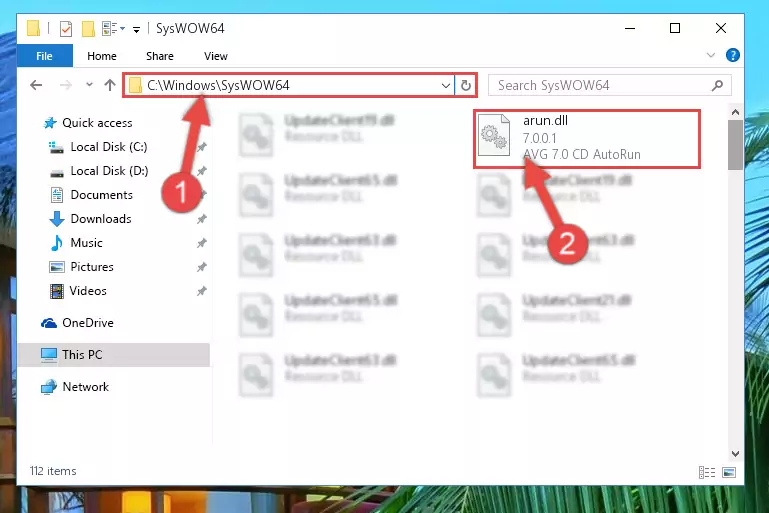
Task: Open Local Disk (C:) in sidebar
Action: tap(109, 147)
